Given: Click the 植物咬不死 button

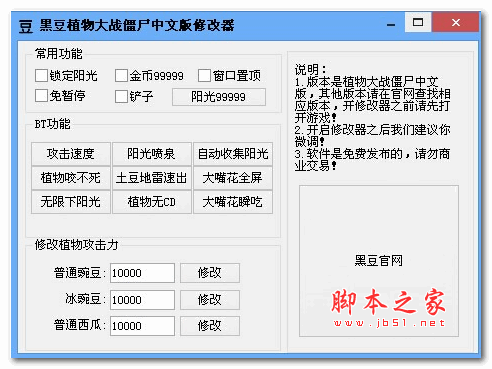Looking at the screenshot, I should click(71, 178).
